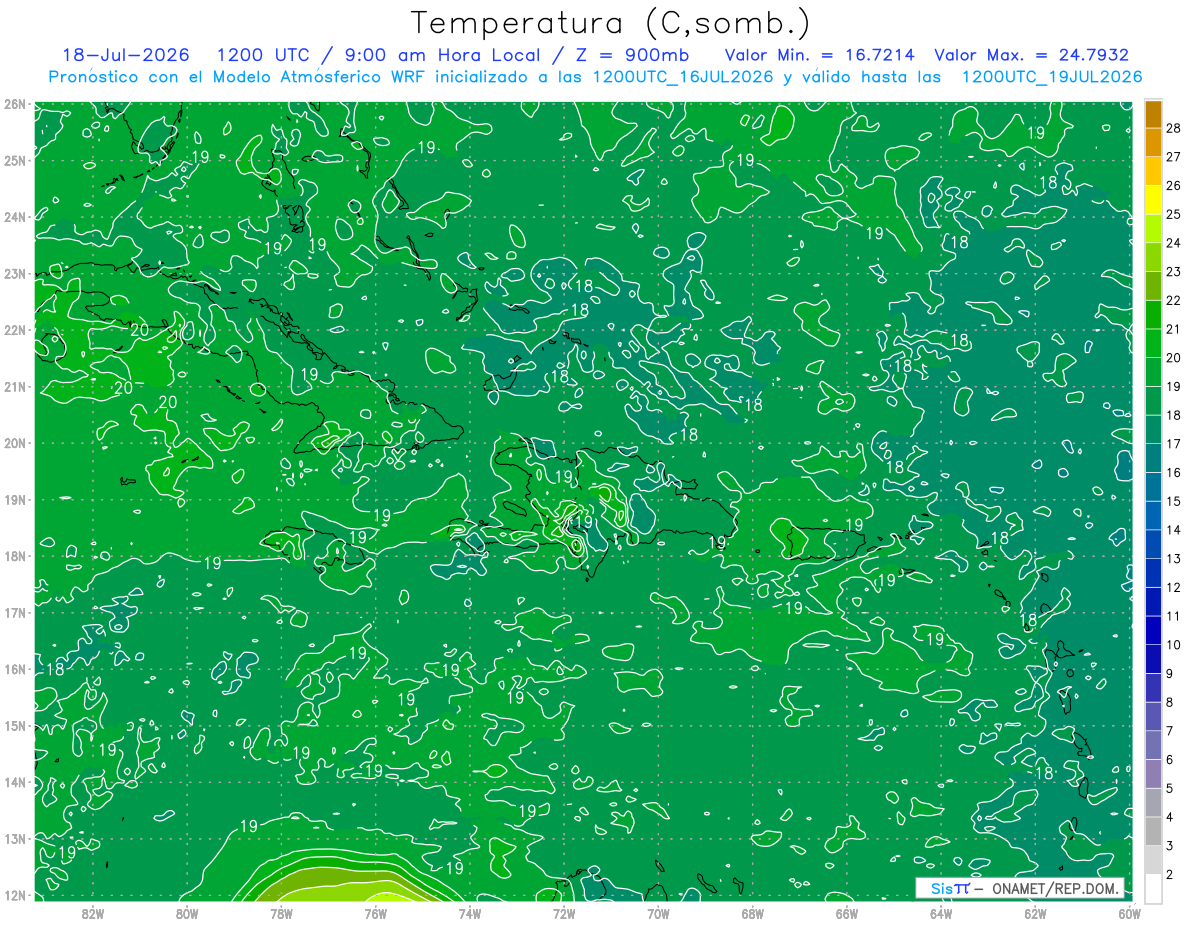
Task: Click the value 12 on the color scale
Action: 1174,587
